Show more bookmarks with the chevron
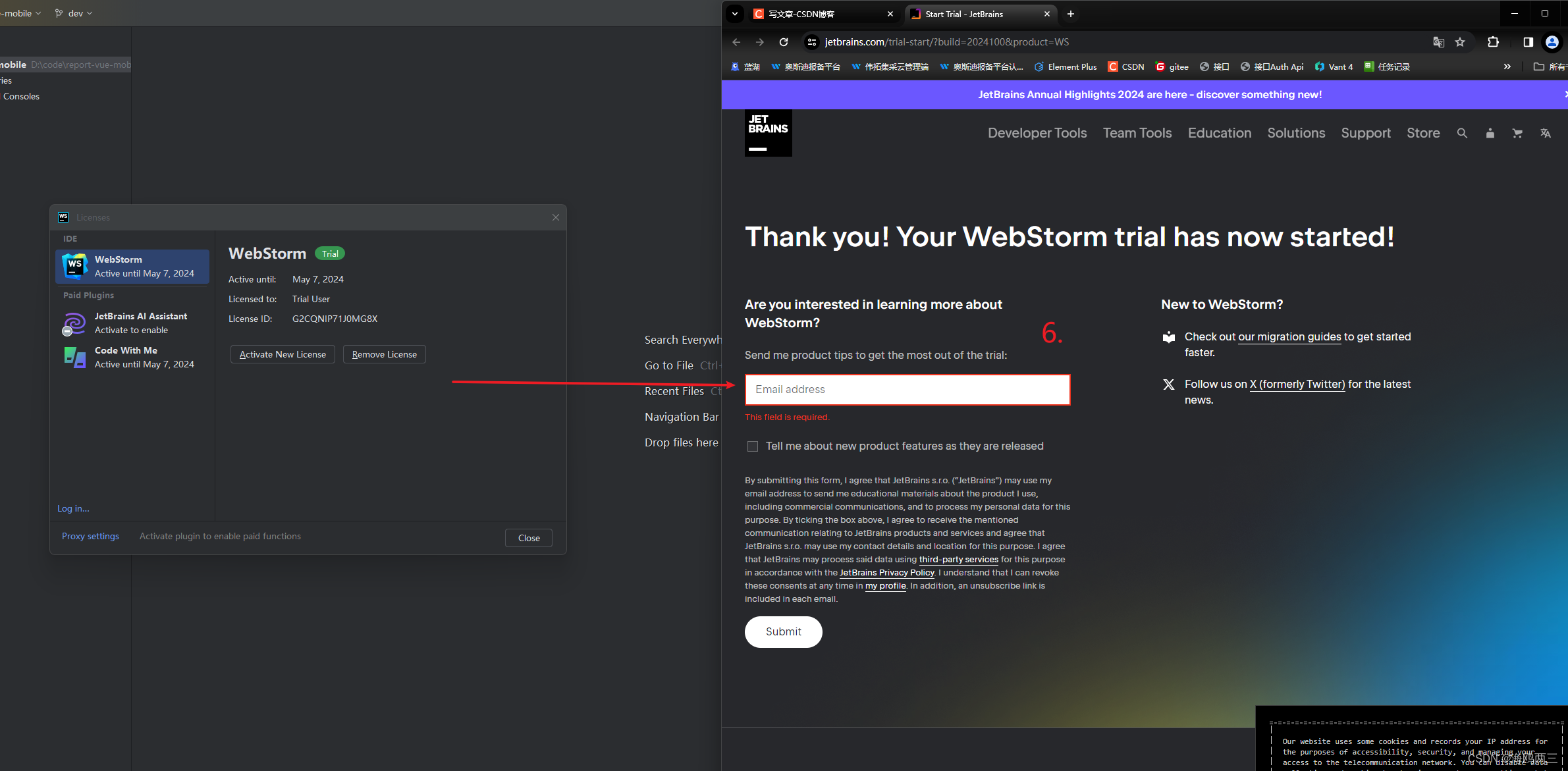Screen dimensions: 1568x771 point(1507,66)
